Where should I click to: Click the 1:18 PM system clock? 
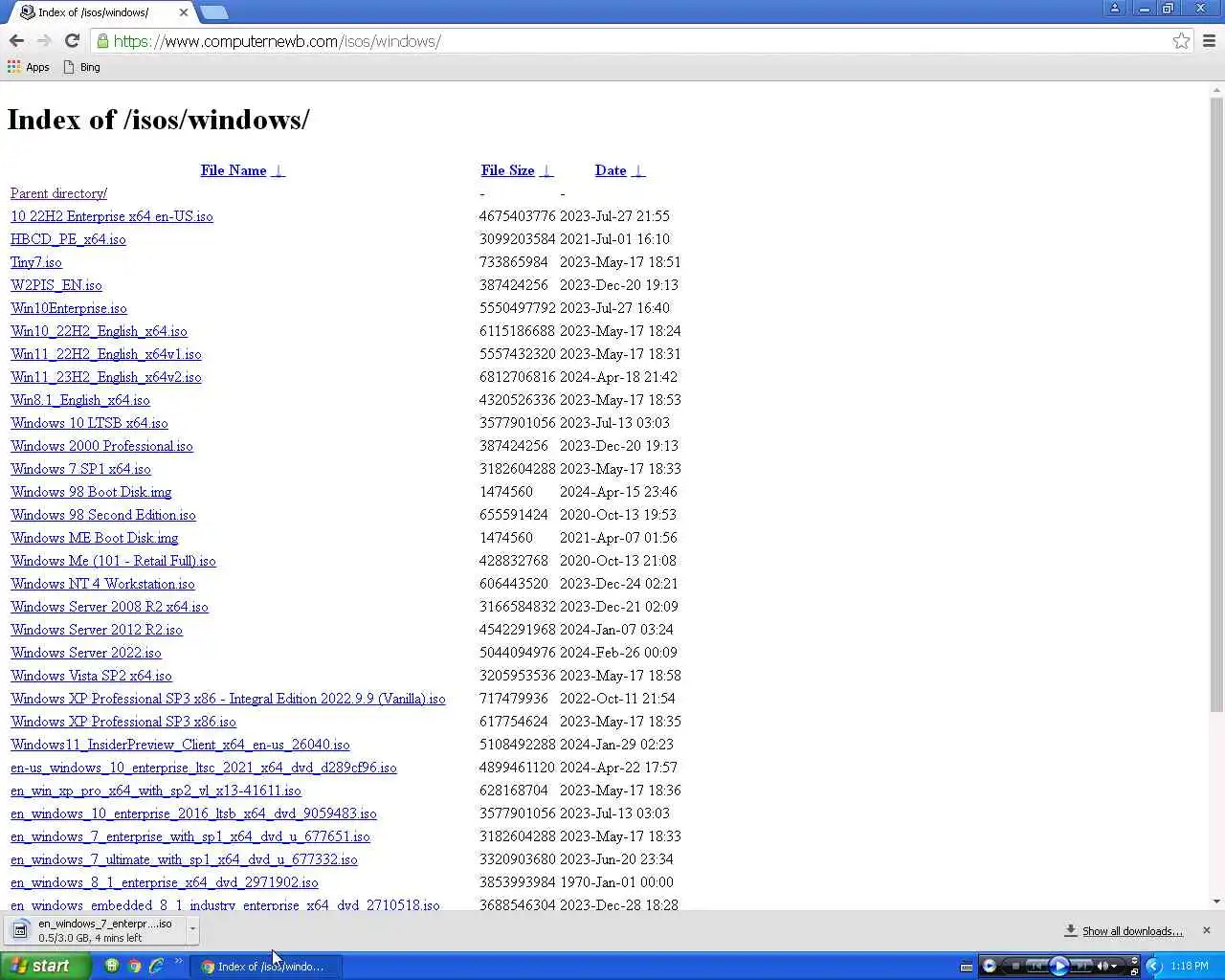point(1190,966)
